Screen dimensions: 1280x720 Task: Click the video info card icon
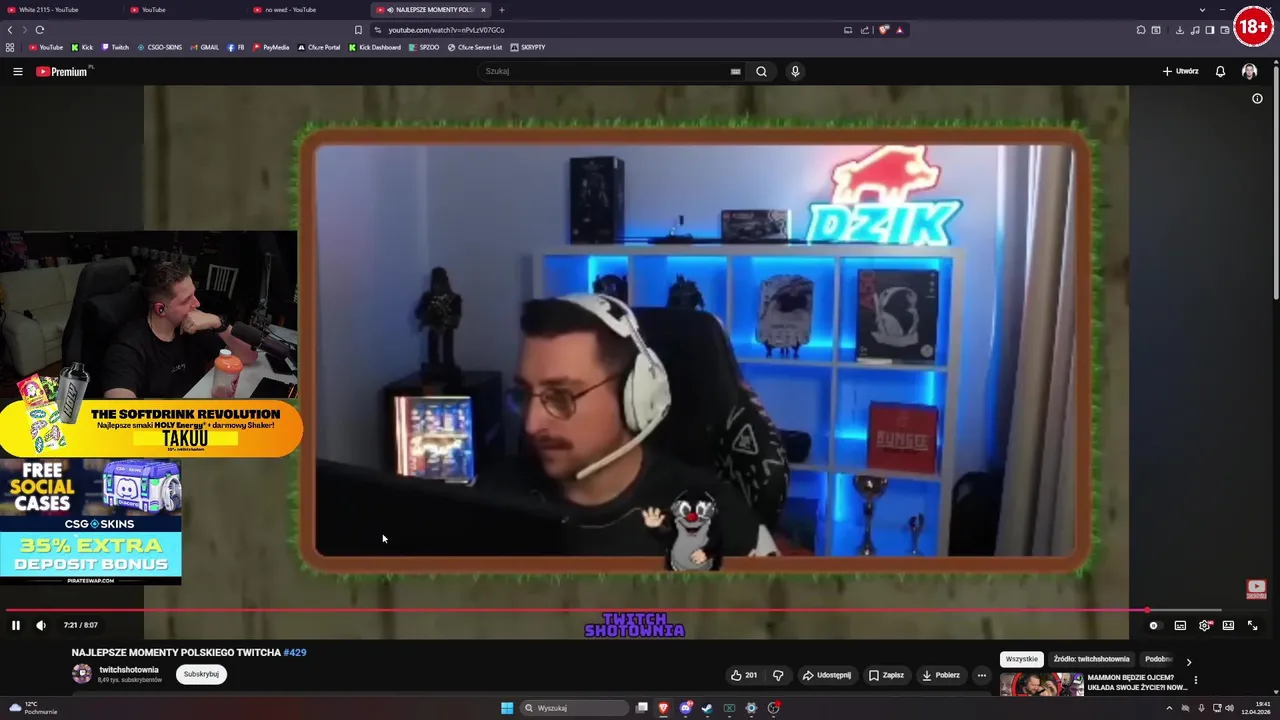1257,98
